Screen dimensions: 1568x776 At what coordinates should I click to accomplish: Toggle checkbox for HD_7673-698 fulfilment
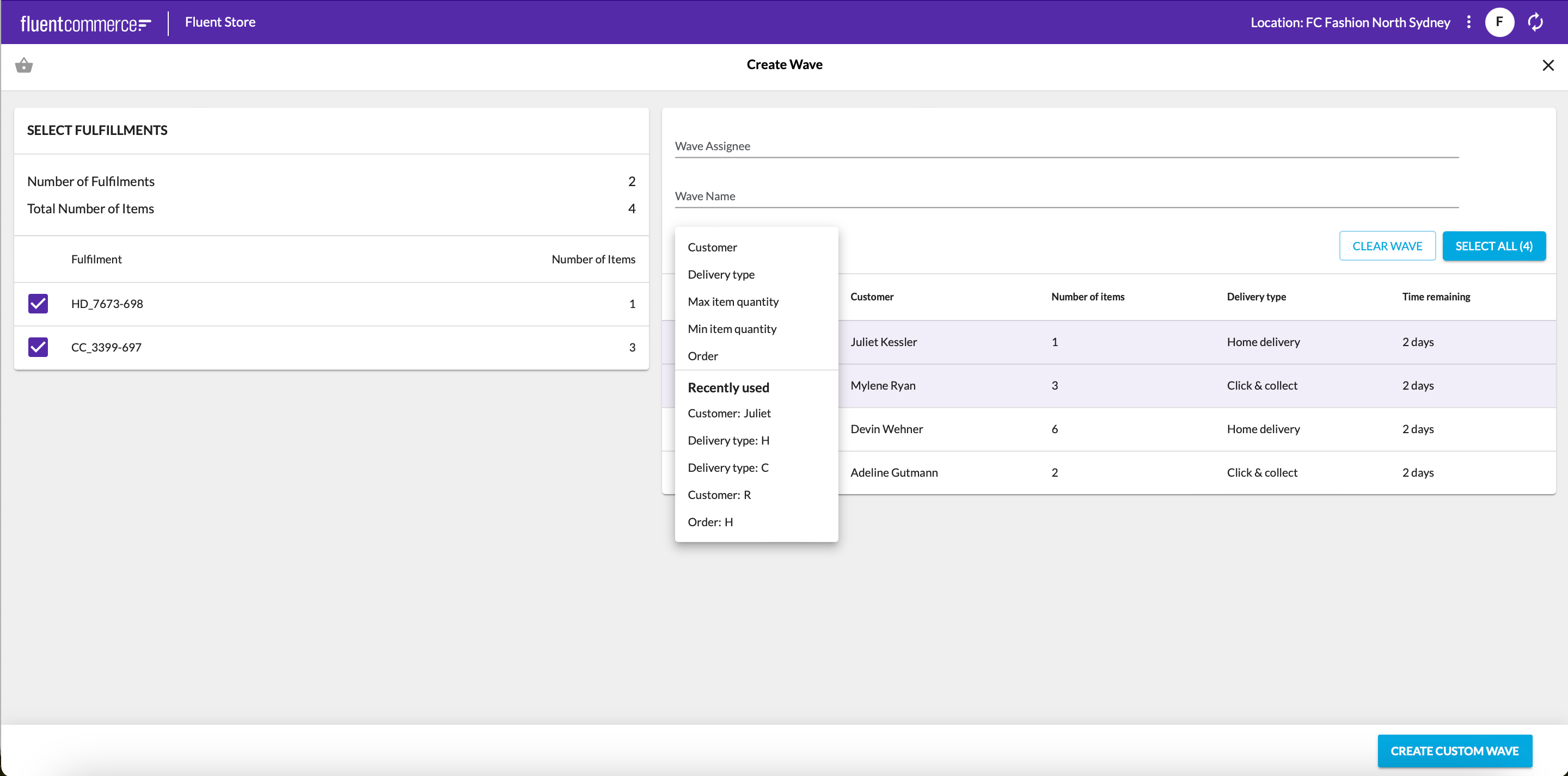point(38,303)
